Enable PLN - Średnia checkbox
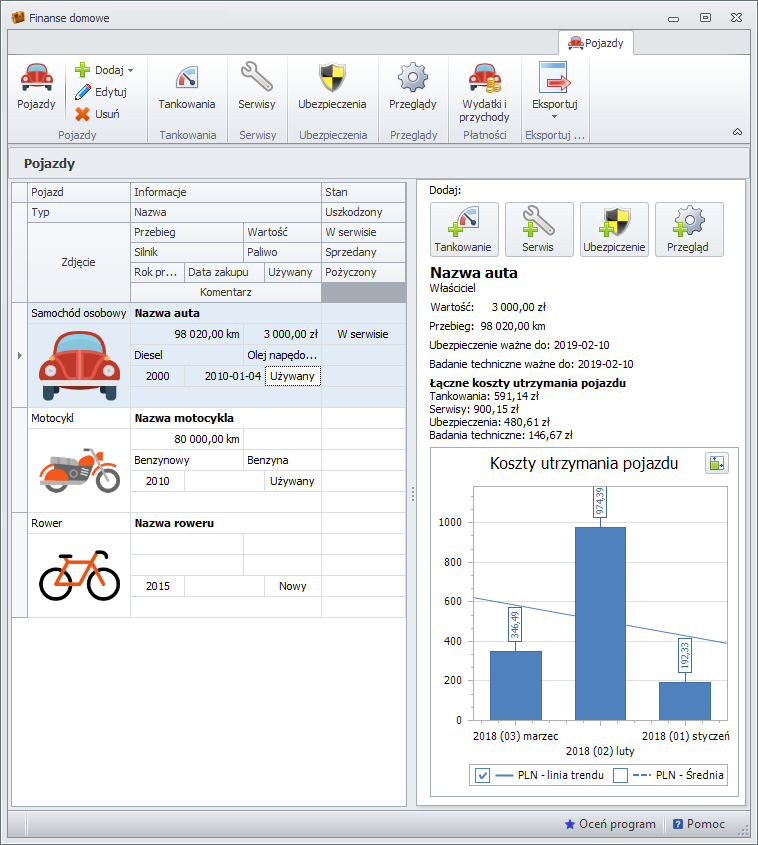This screenshot has width=758, height=845. click(620, 776)
